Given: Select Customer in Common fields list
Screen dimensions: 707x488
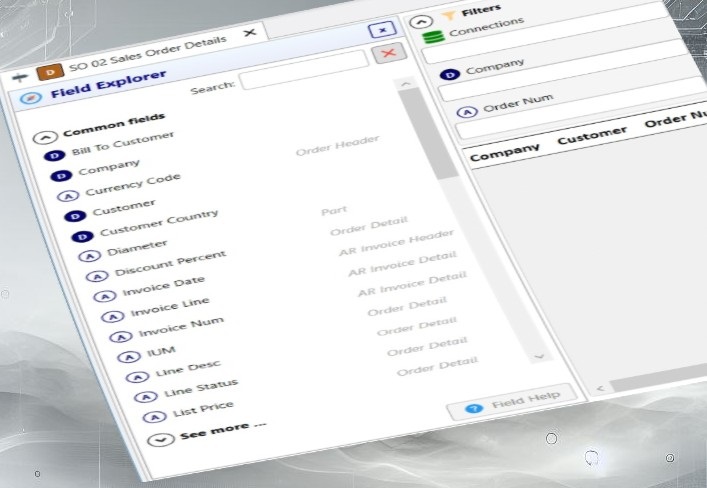Looking at the screenshot, I should coord(124,207).
